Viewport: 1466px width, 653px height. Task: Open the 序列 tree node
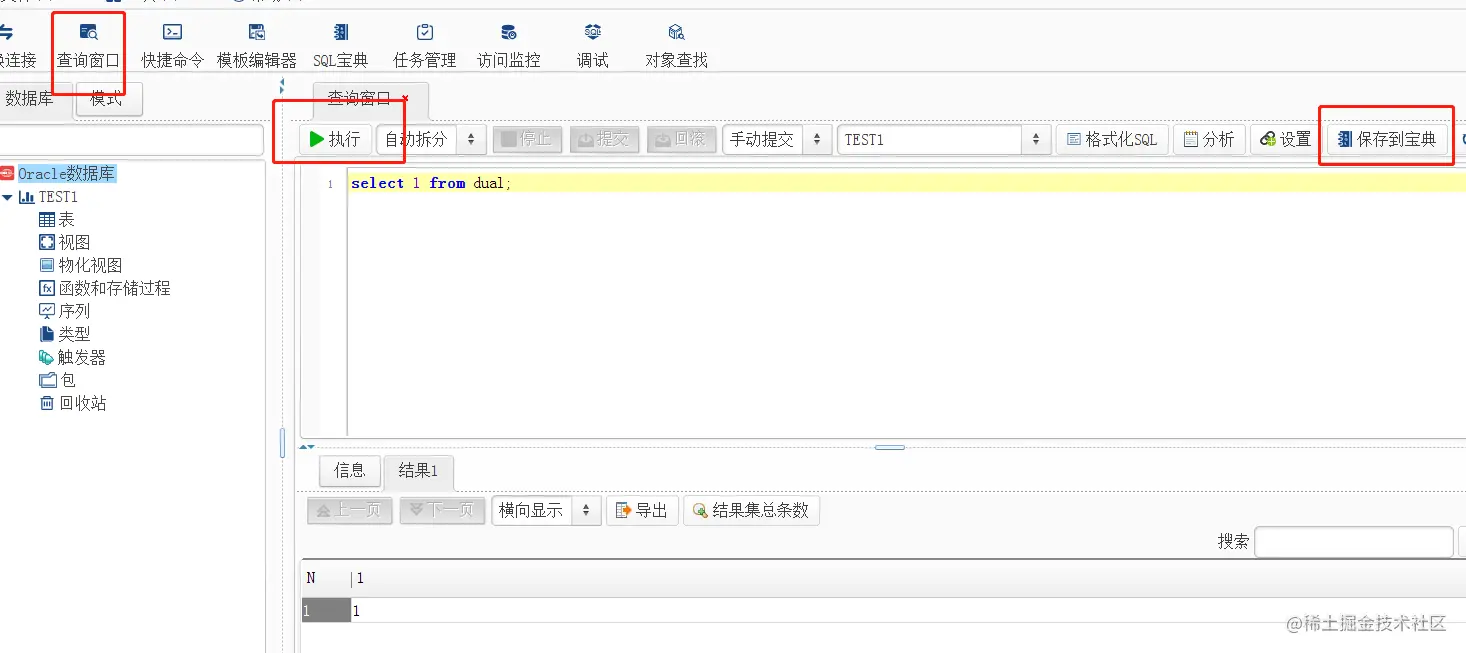pos(65,311)
